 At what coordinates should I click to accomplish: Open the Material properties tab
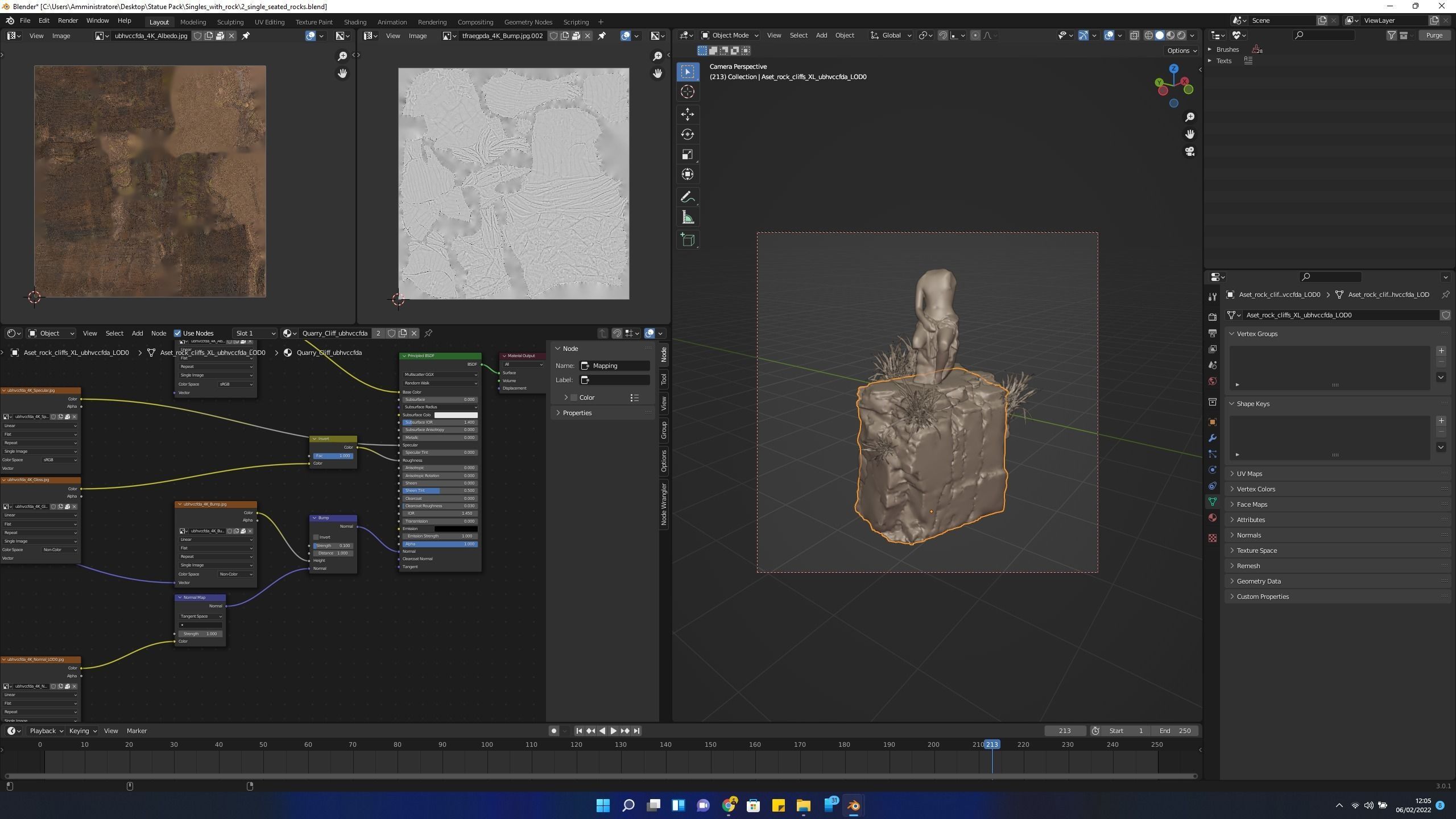[1213, 518]
